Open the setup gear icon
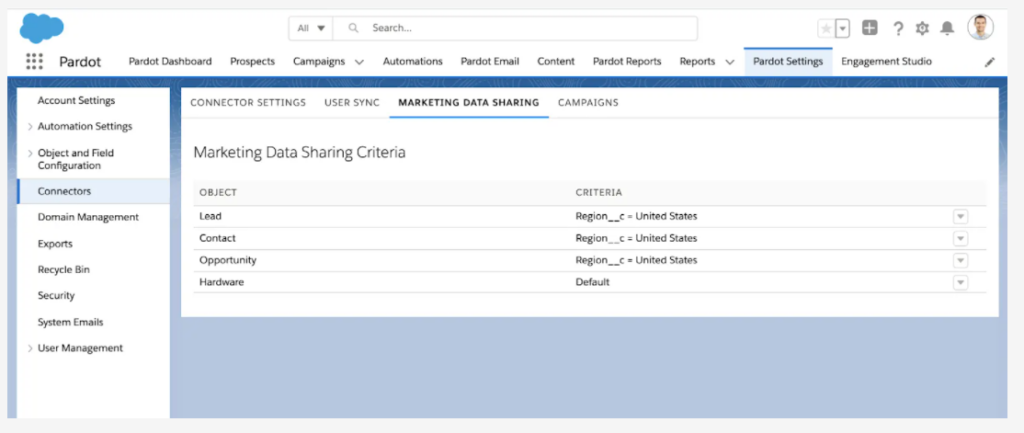Screen dimensions: 1024x433 (x=922, y=28)
